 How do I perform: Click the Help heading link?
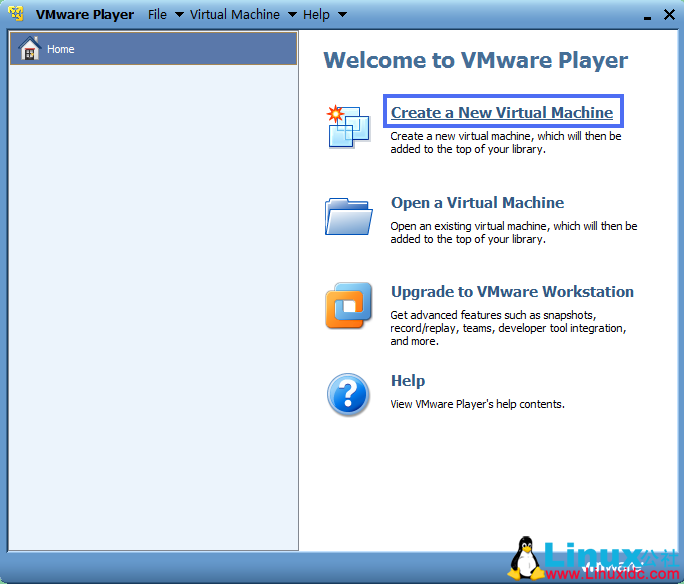408,381
